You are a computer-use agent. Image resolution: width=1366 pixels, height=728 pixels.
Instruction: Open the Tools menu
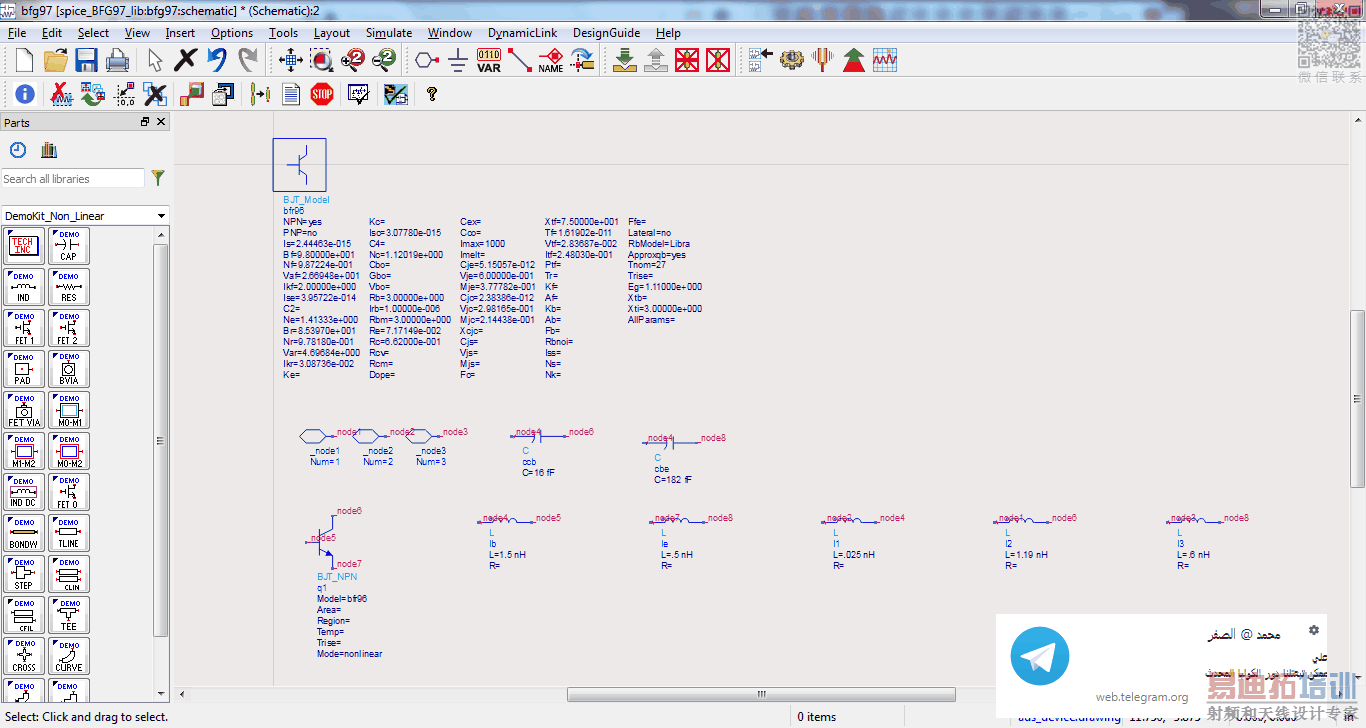coord(283,33)
